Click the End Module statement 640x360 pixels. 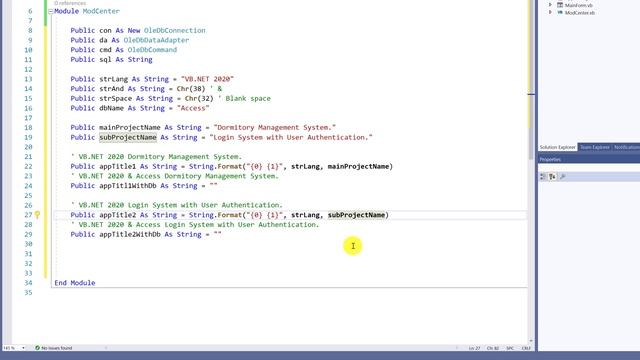(75, 283)
